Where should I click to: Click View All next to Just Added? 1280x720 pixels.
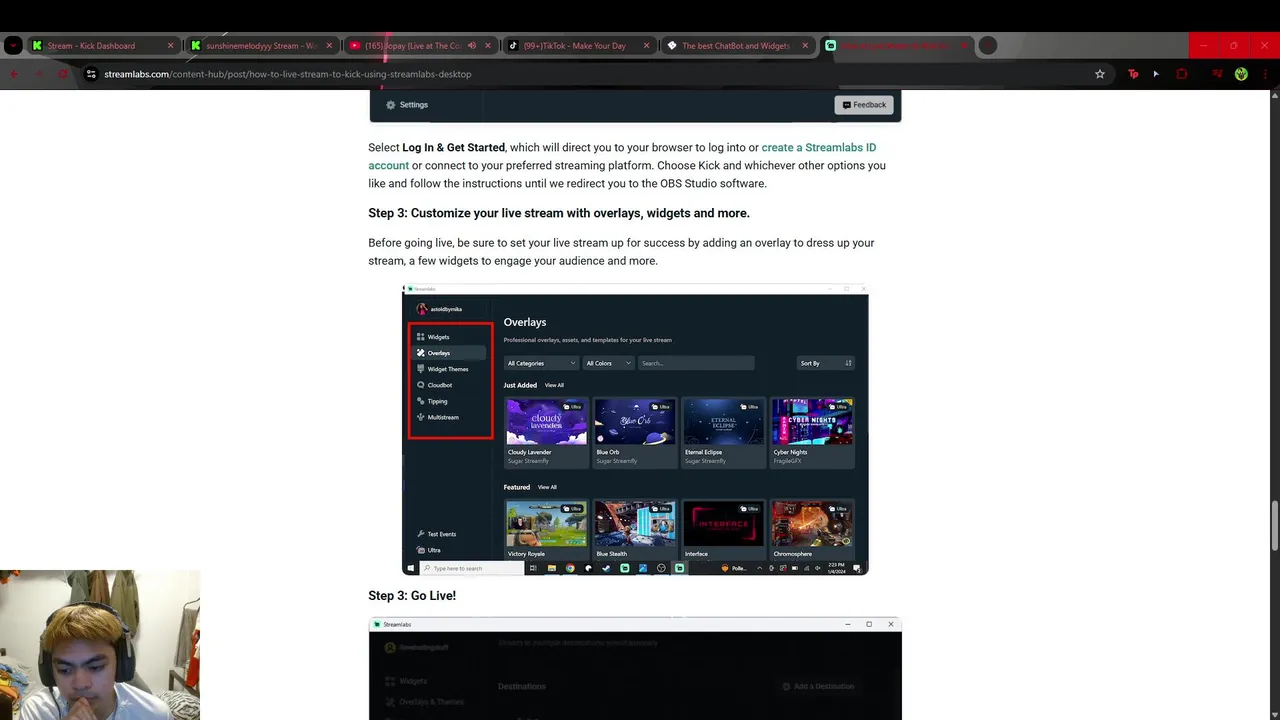[554, 385]
